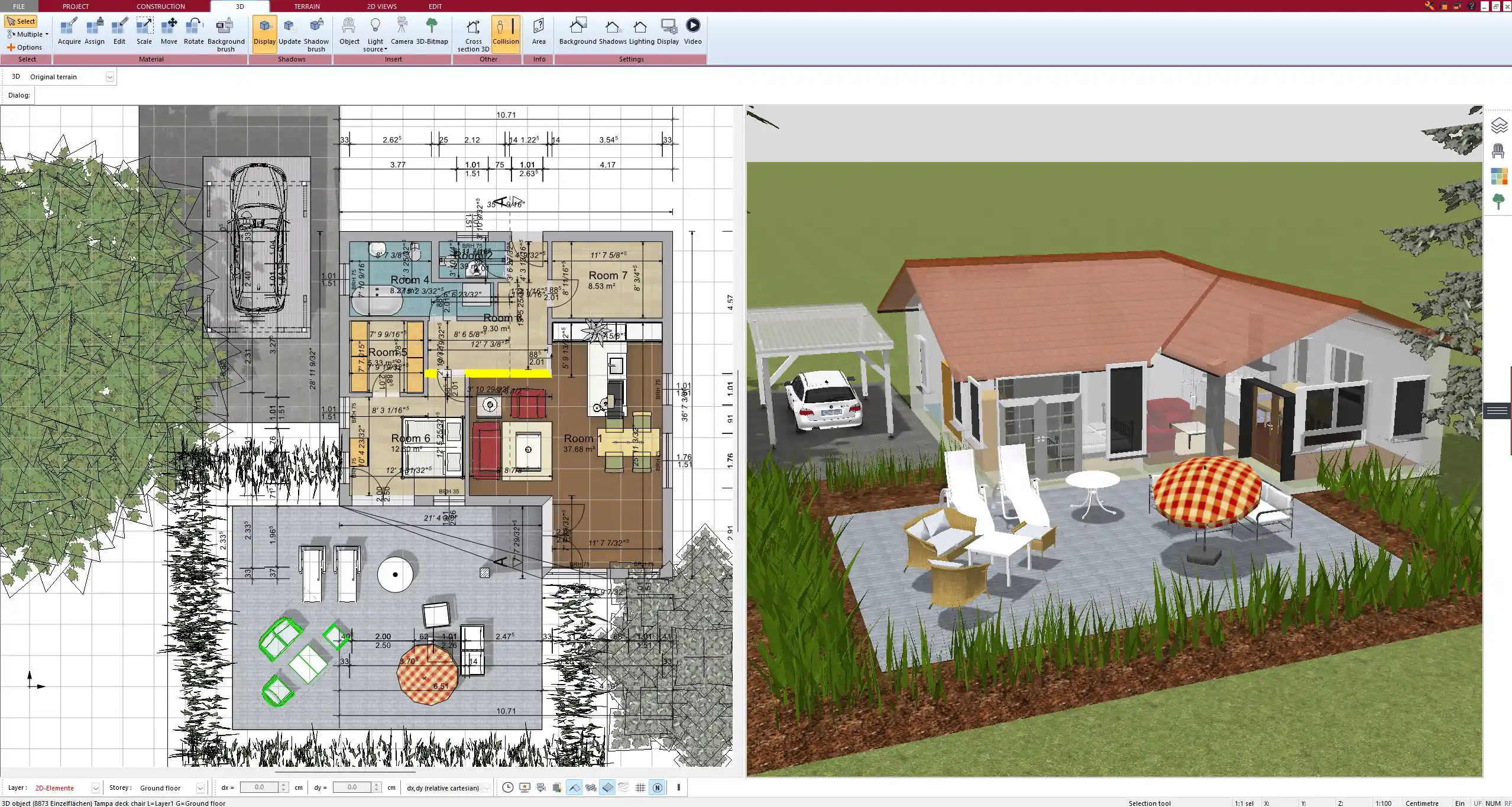Click into the dx input field
This screenshot has width=1512, height=807.
(x=259, y=787)
